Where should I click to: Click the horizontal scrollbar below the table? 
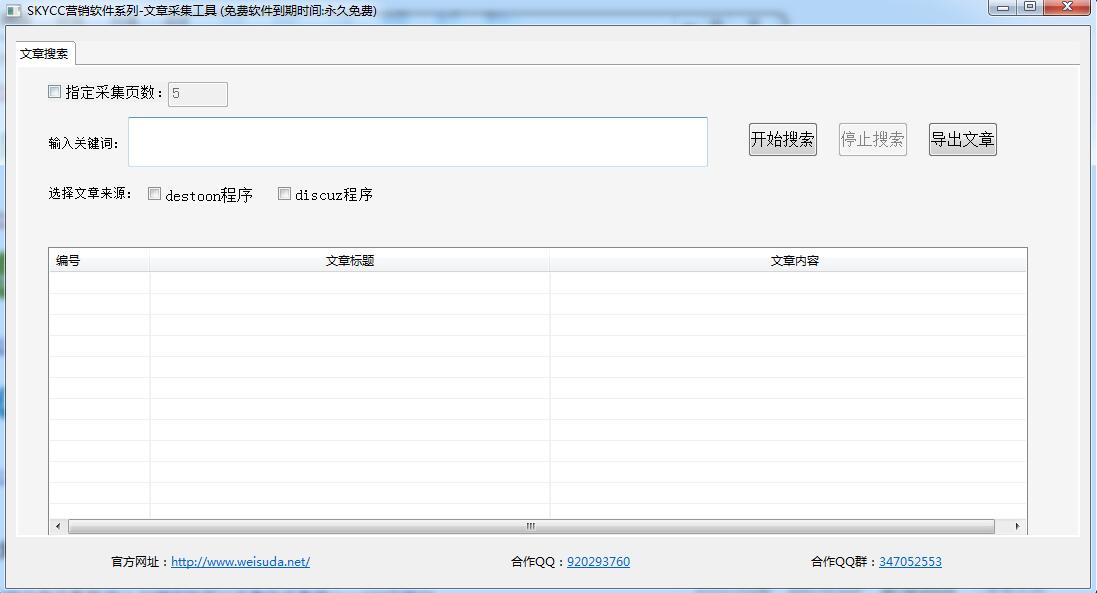pyautogui.click(x=530, y=525)
